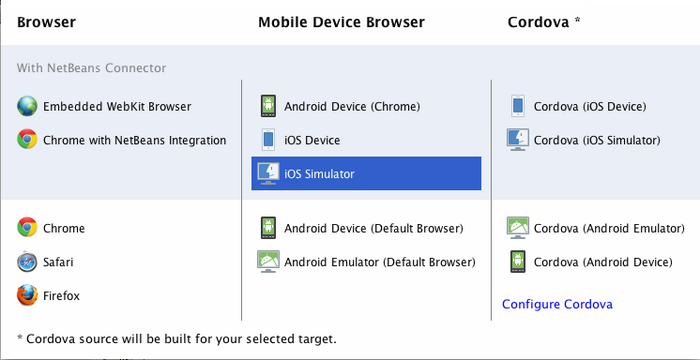700x360 pixels.
Task: Choose the Firefox browser label
Action: tap(61, 296)
